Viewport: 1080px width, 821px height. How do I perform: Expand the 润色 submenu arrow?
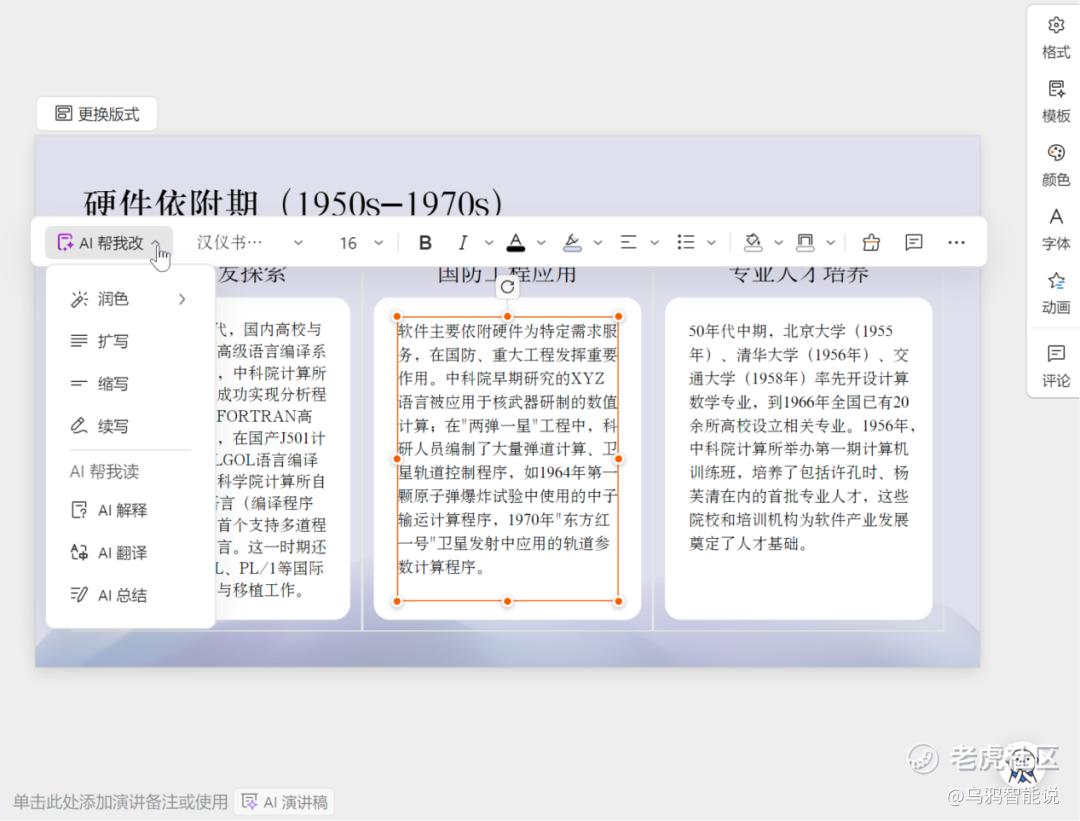(x=182, y=299)
